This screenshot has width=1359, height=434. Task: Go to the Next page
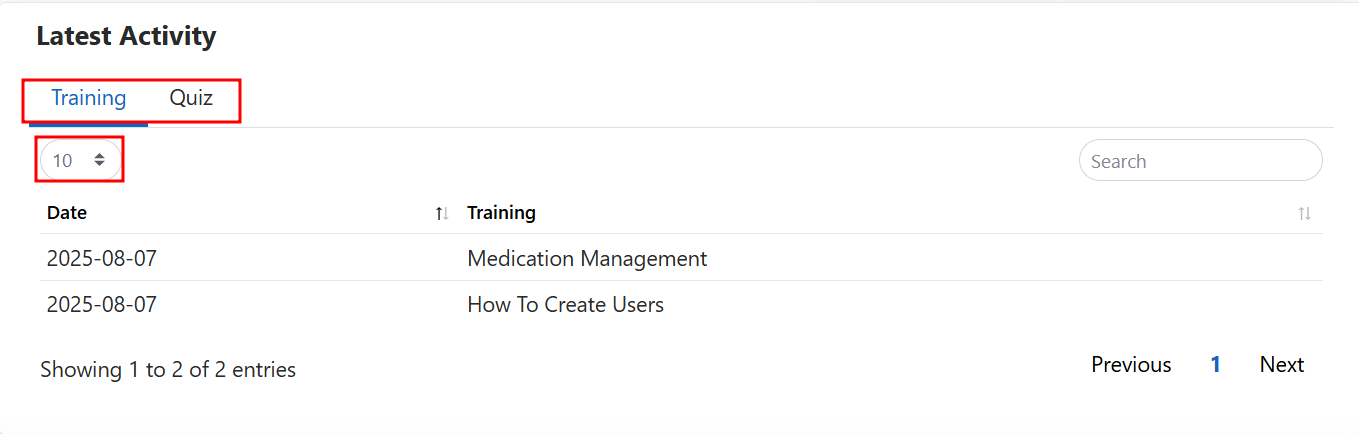tap(1281, 365)
